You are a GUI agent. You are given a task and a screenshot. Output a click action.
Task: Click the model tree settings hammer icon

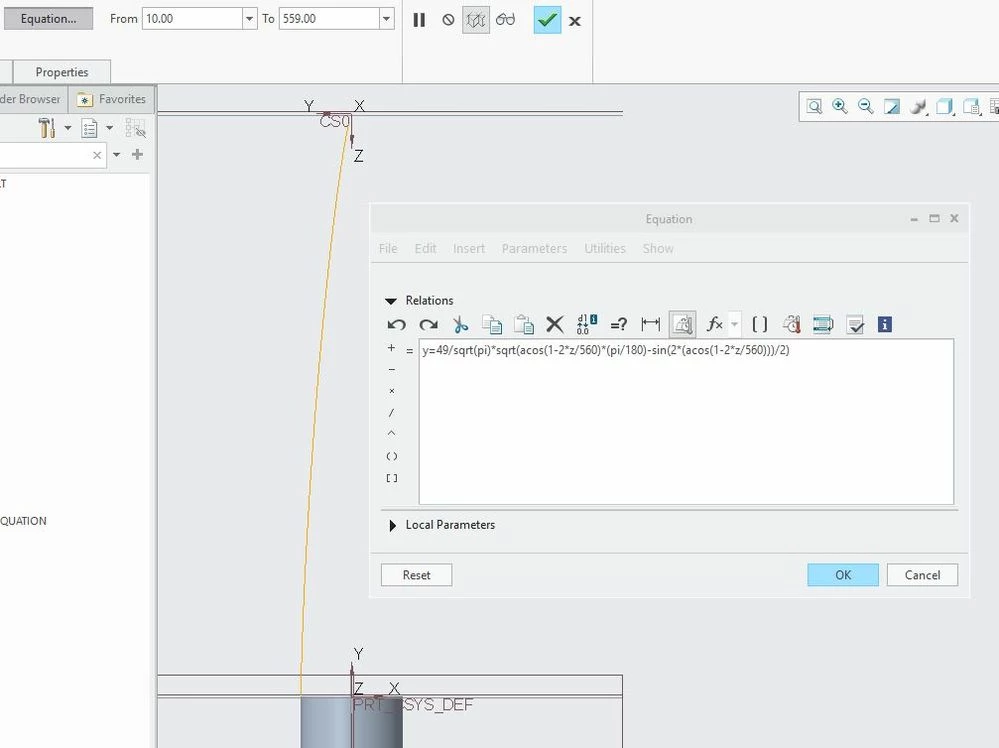tap(47, 128)
